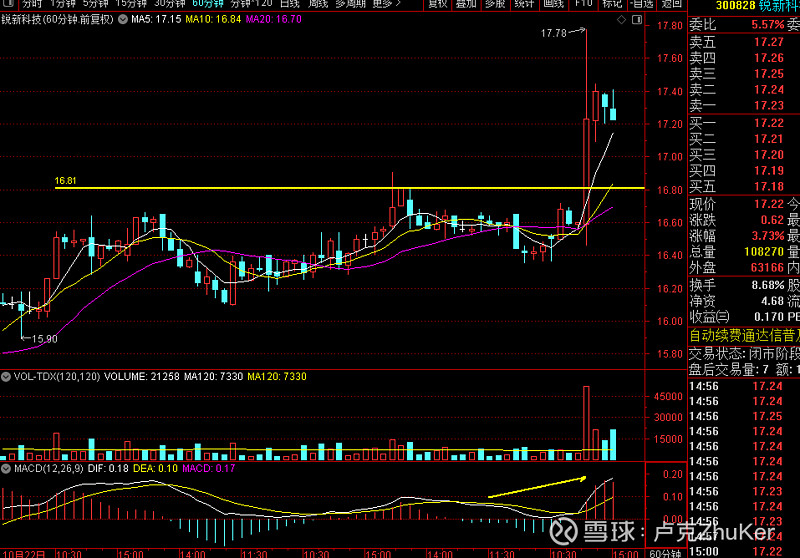The image size is (800, 558).
Task: Select the 1分钟 period tab
Action: pos(63,4)
